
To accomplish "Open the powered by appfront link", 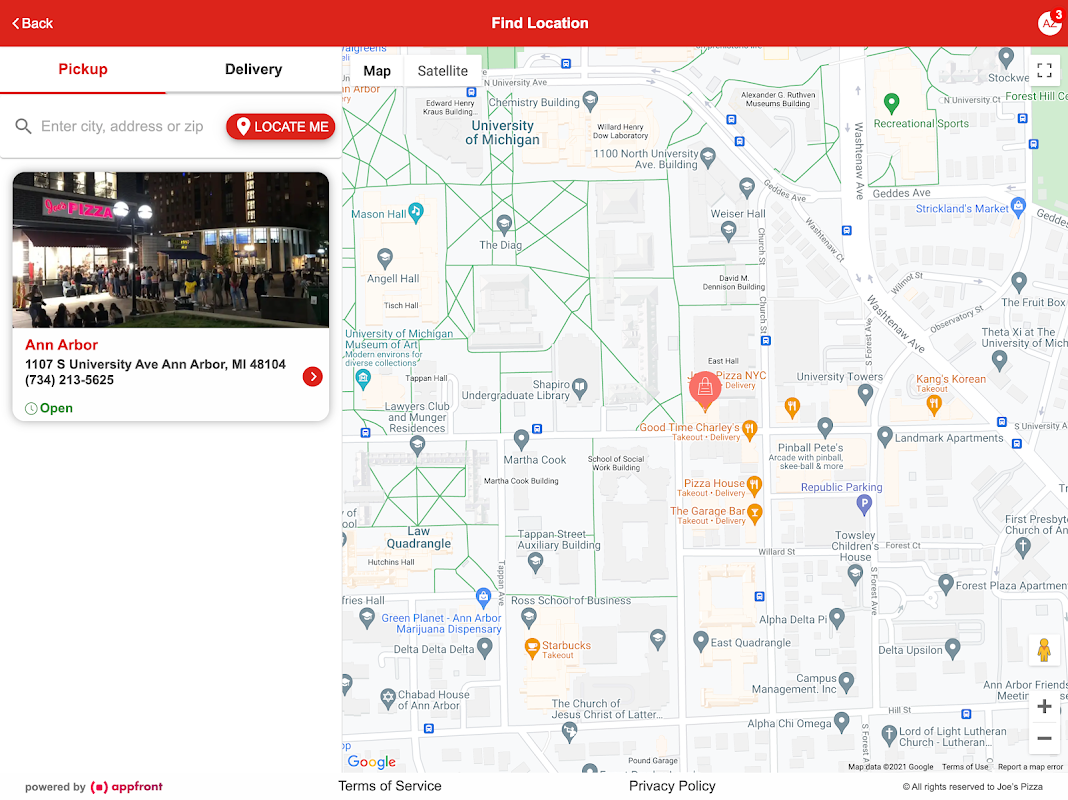I will tap(94, 786).
